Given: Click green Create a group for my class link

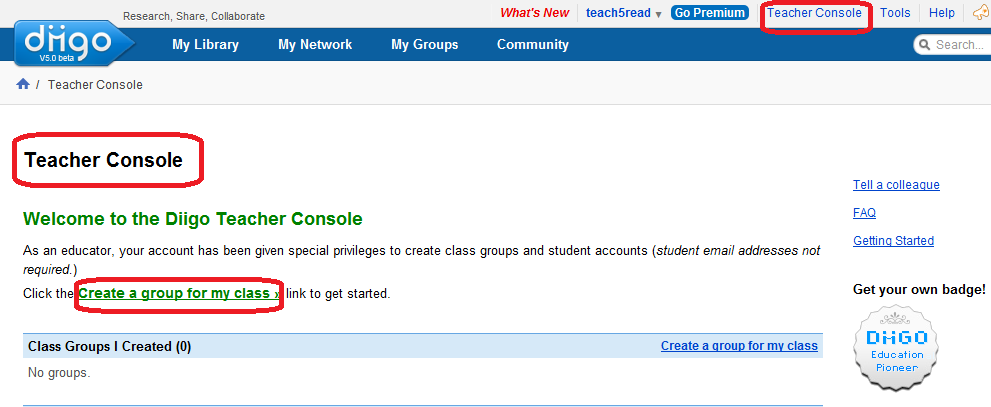Looking at the screenshot, I should (x=179, y=294).
